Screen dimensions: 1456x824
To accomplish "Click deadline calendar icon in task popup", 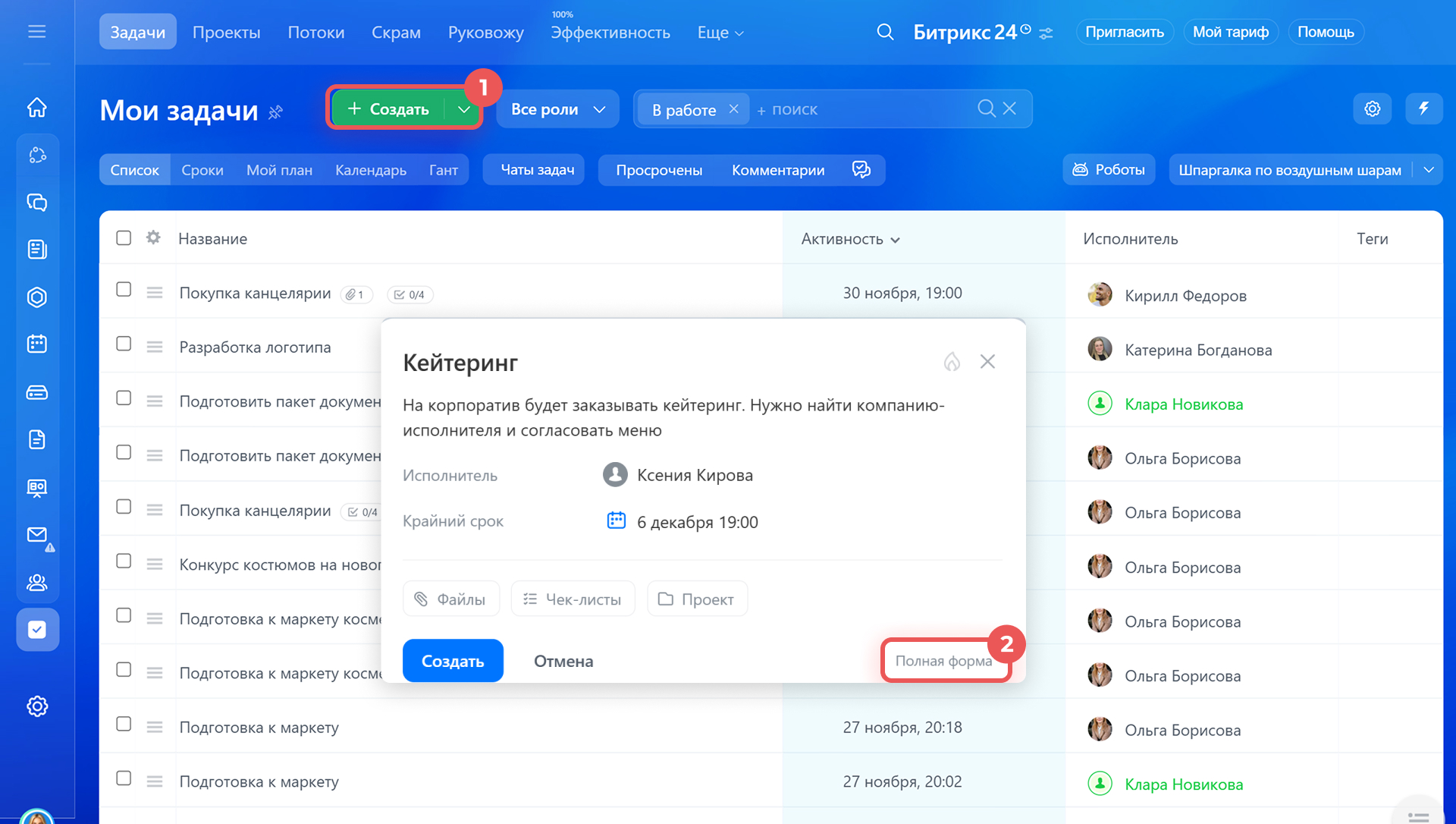I will coord(616,521).
